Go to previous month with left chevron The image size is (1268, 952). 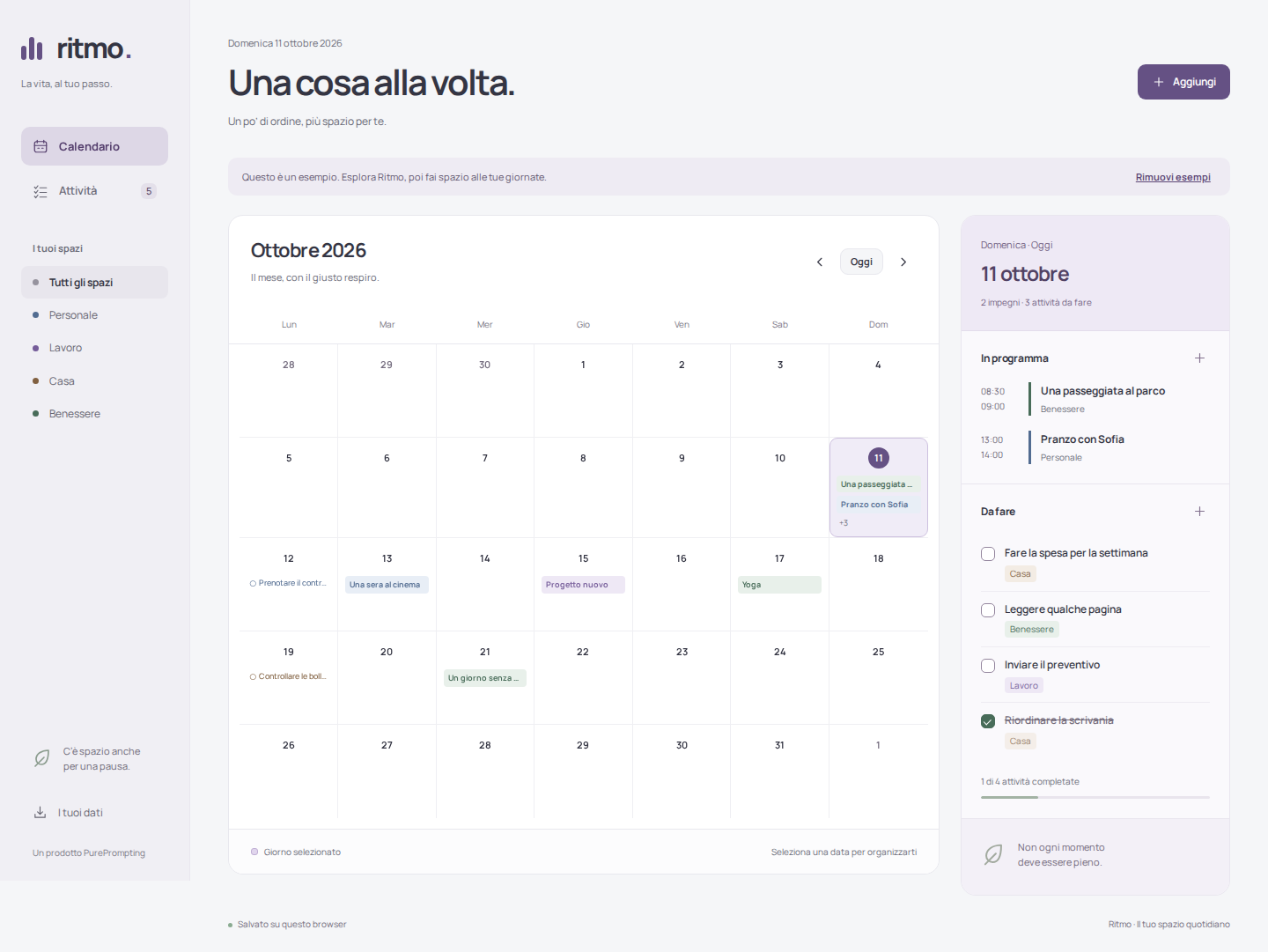(x=820, y=262)
